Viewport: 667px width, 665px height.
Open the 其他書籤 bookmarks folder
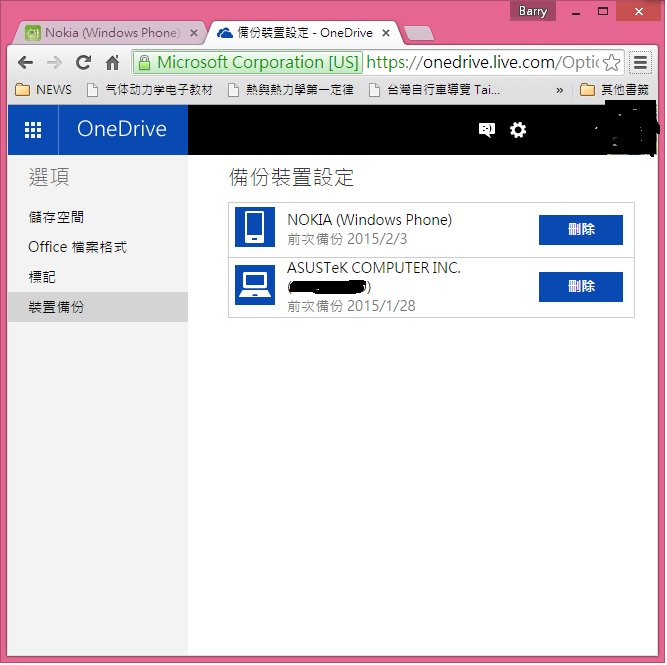click(615, 90)
